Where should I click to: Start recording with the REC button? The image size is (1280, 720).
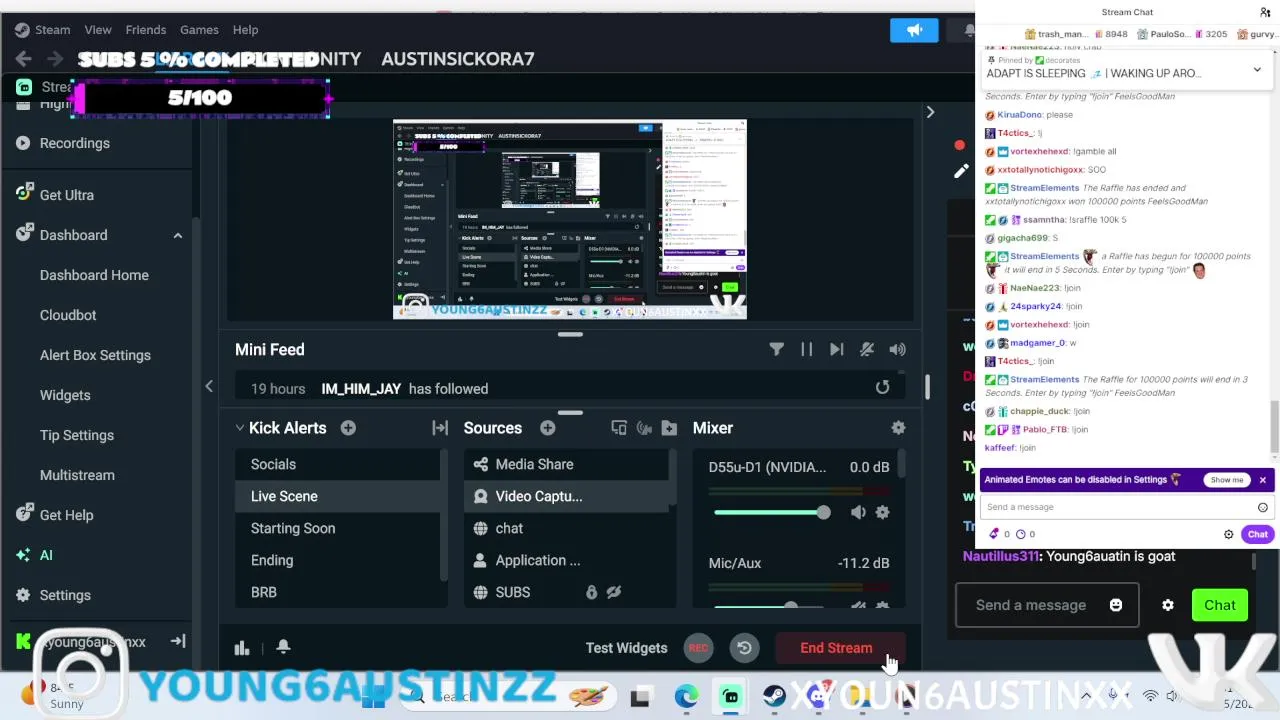pyautogui.click(x=698, y=648)
